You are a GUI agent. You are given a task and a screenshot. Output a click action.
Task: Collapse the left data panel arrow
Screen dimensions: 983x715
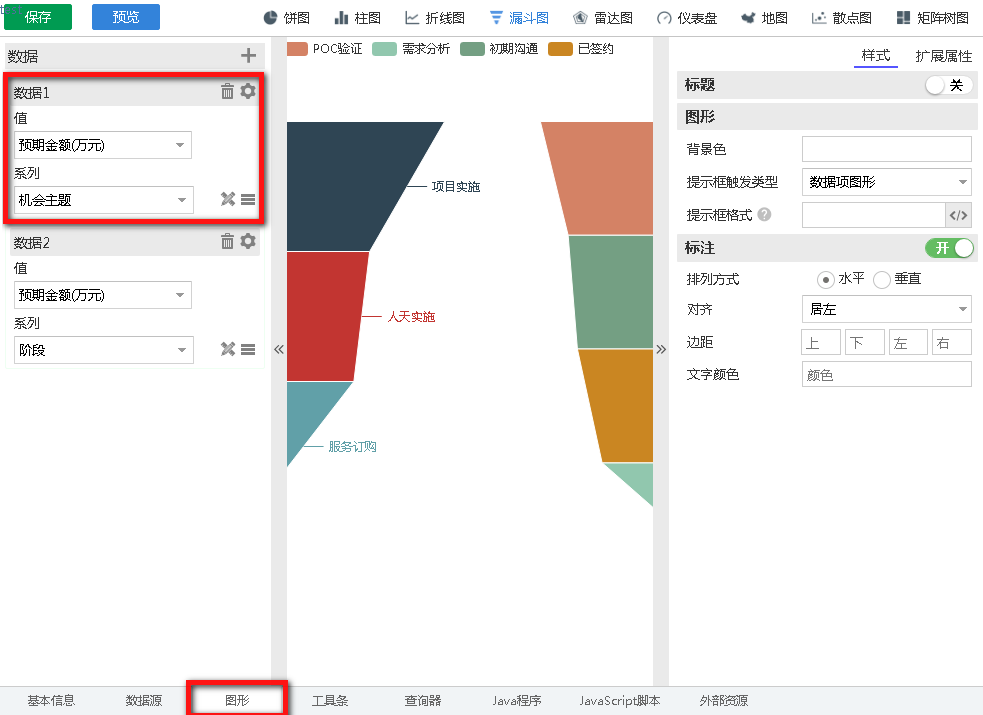coord(279,350)
